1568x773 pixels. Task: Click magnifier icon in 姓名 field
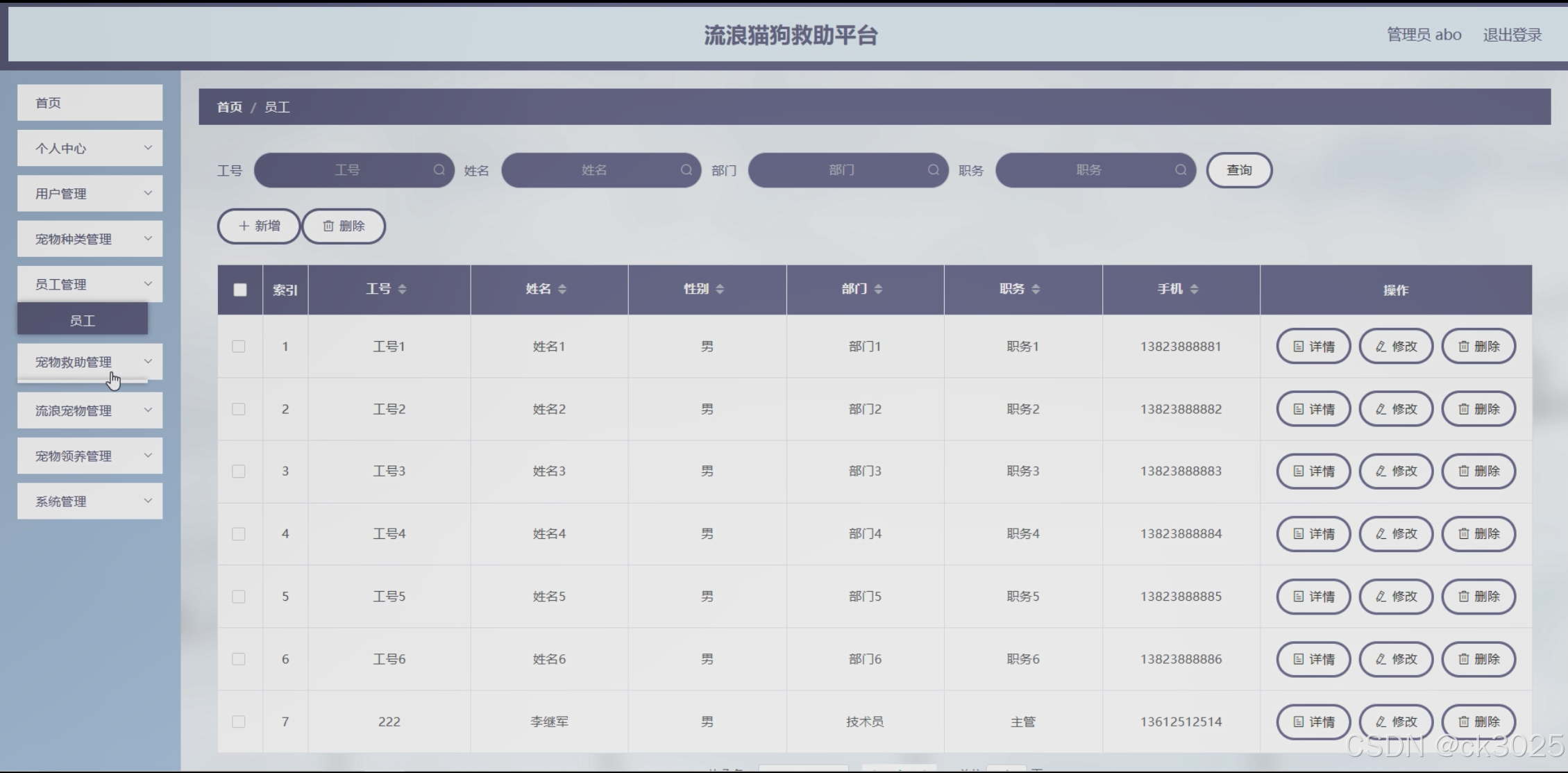686,170
